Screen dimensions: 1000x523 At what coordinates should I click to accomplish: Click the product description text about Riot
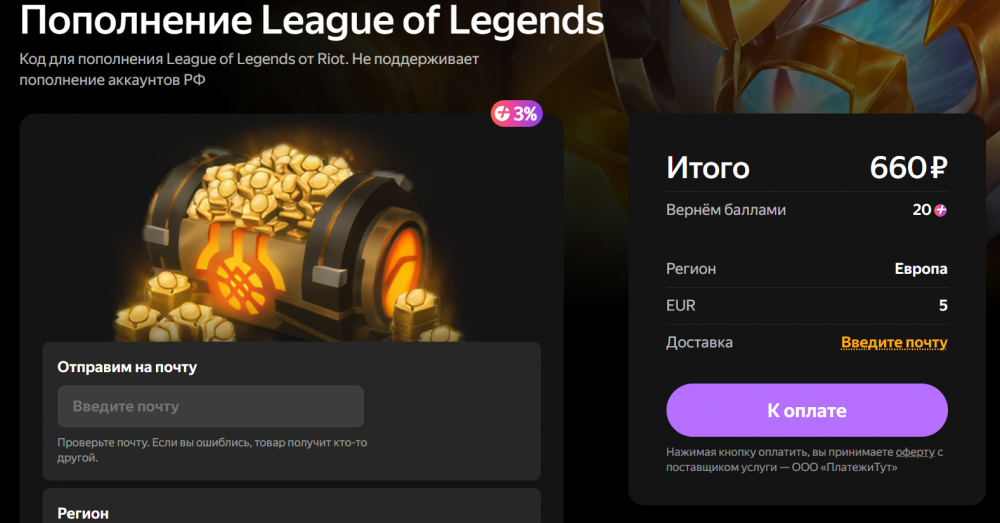pos(249,69)
